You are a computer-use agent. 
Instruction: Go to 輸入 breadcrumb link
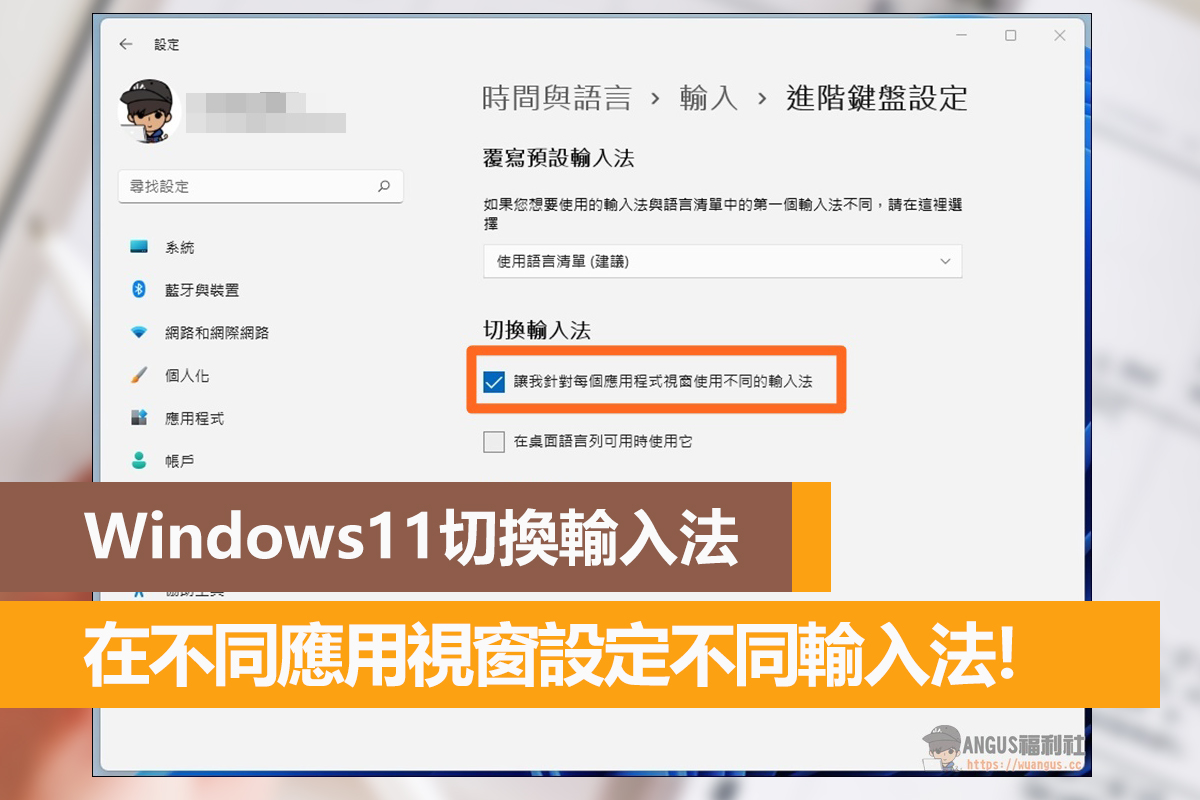pos(709,98)
